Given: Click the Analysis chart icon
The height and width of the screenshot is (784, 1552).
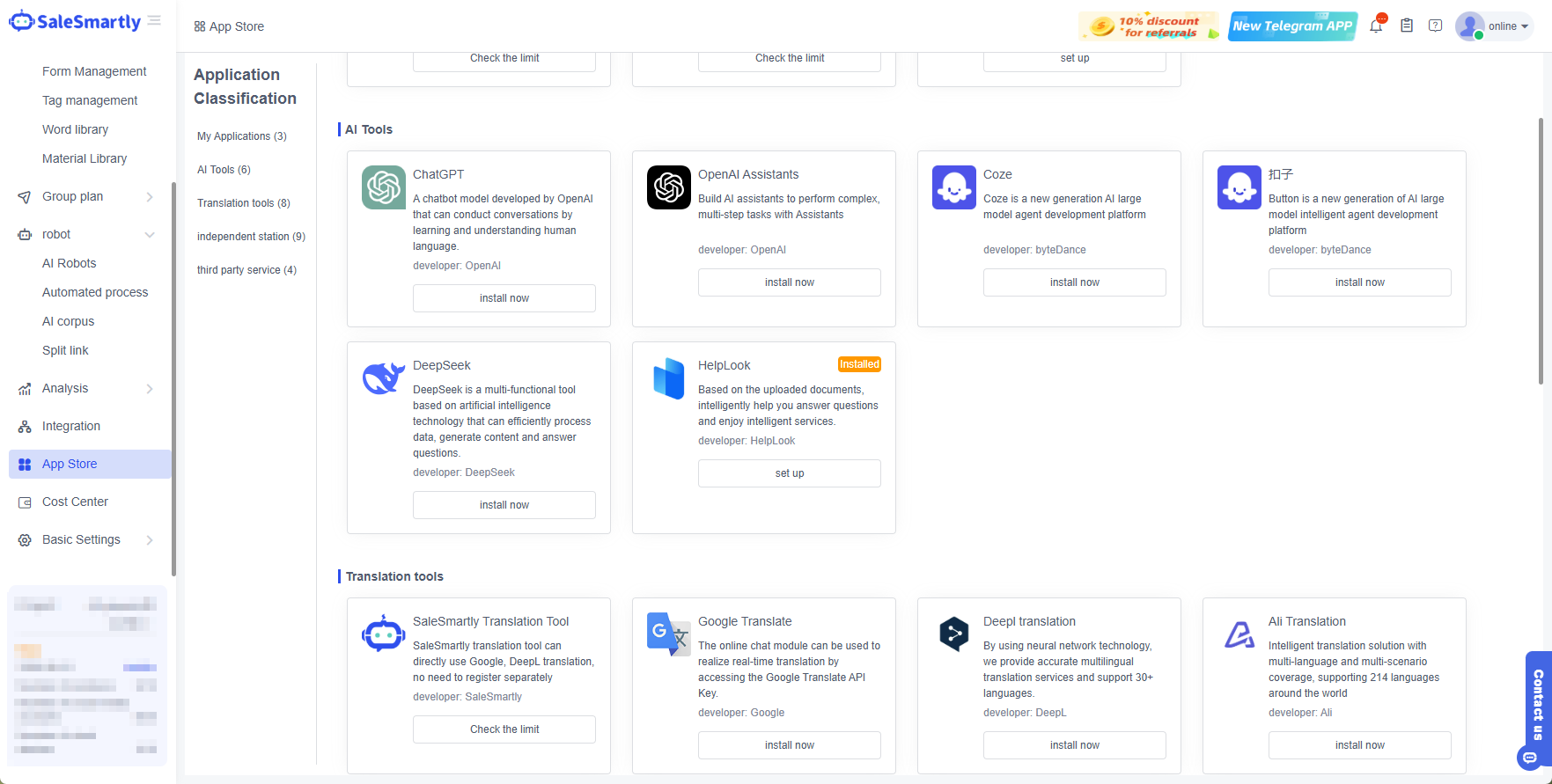Looking at the screenshot, I should click(x=25, y=389).
